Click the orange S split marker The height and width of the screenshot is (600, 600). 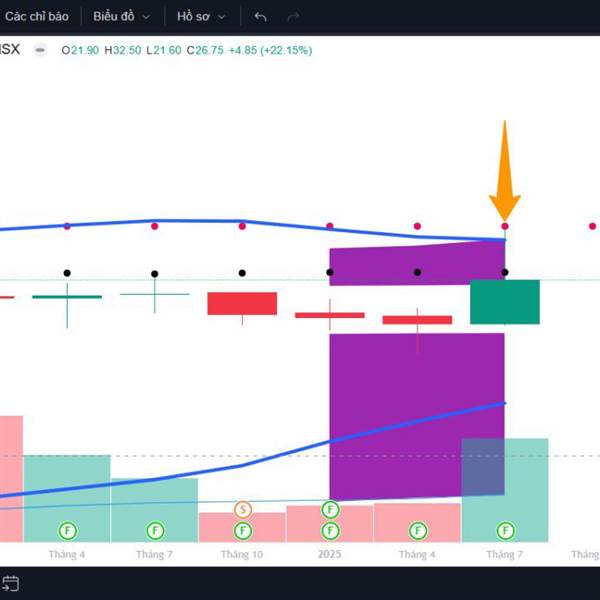243,509
